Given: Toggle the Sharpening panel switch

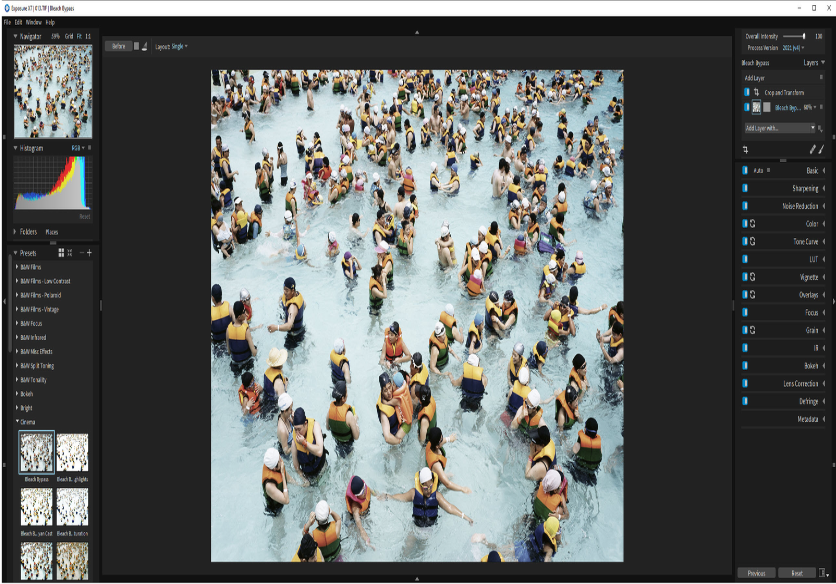Looking at the screenshot, I should [x=745, y=188].
